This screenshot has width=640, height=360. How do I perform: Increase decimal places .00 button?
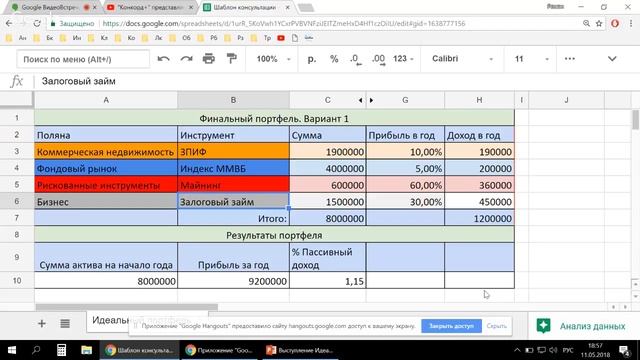[378, 59]
